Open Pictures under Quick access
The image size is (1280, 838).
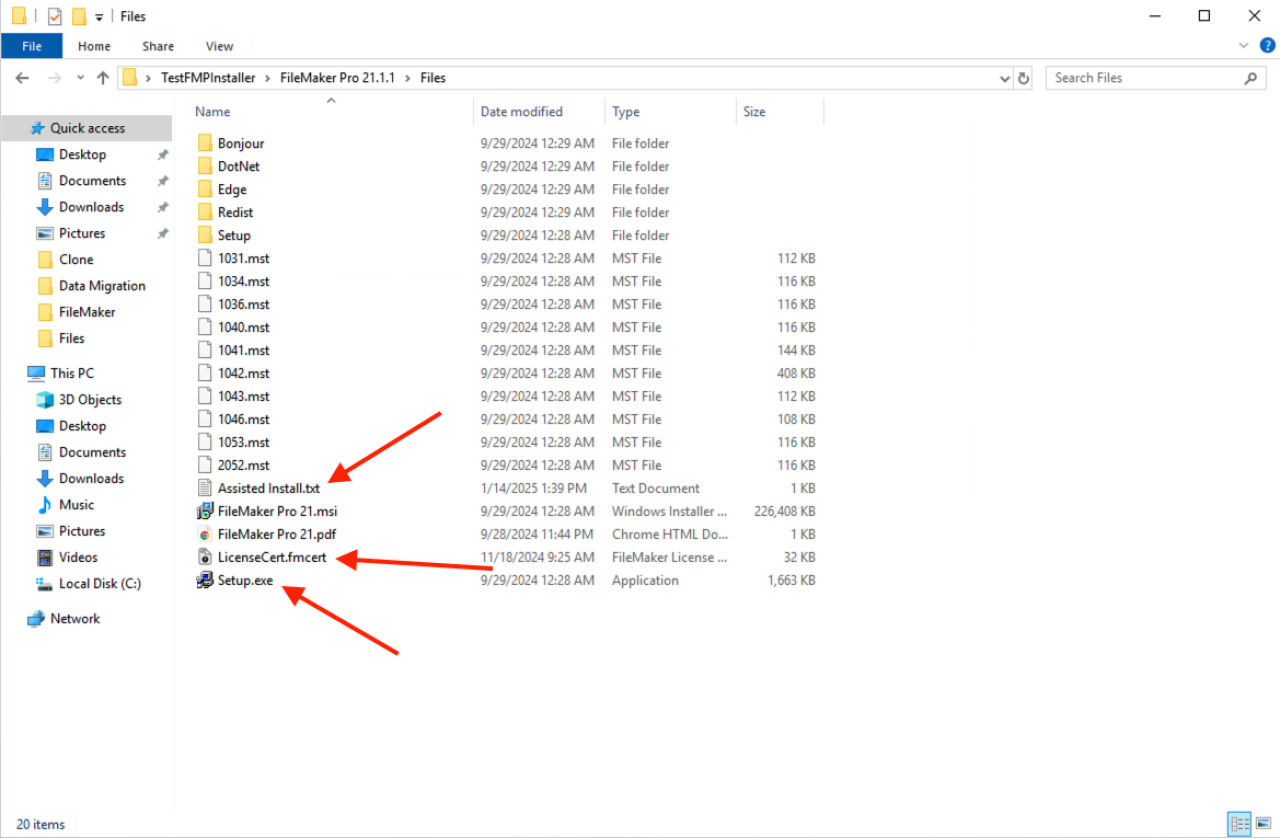pyautogui.click(x=82, y=233)
